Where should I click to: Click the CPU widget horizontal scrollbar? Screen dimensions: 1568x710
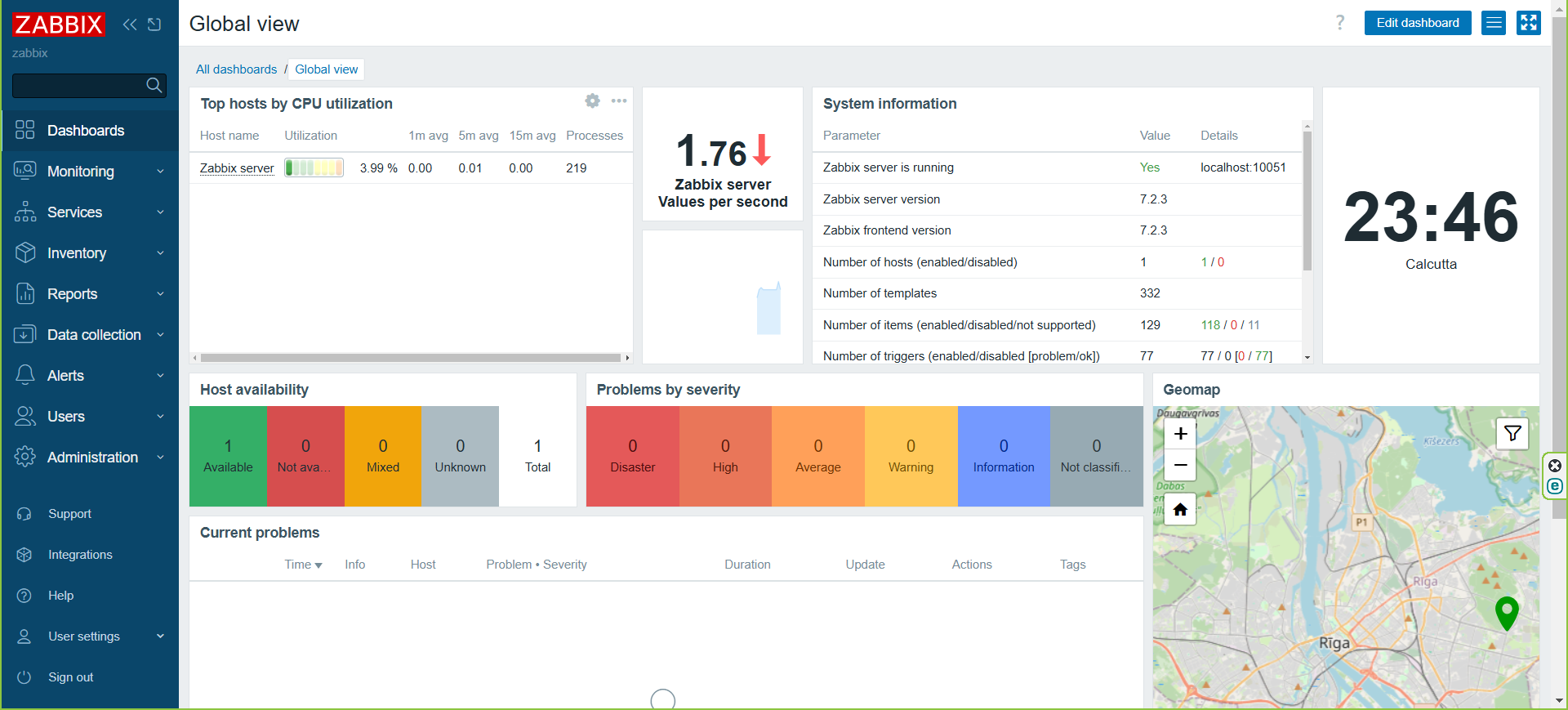pos(411,358)
